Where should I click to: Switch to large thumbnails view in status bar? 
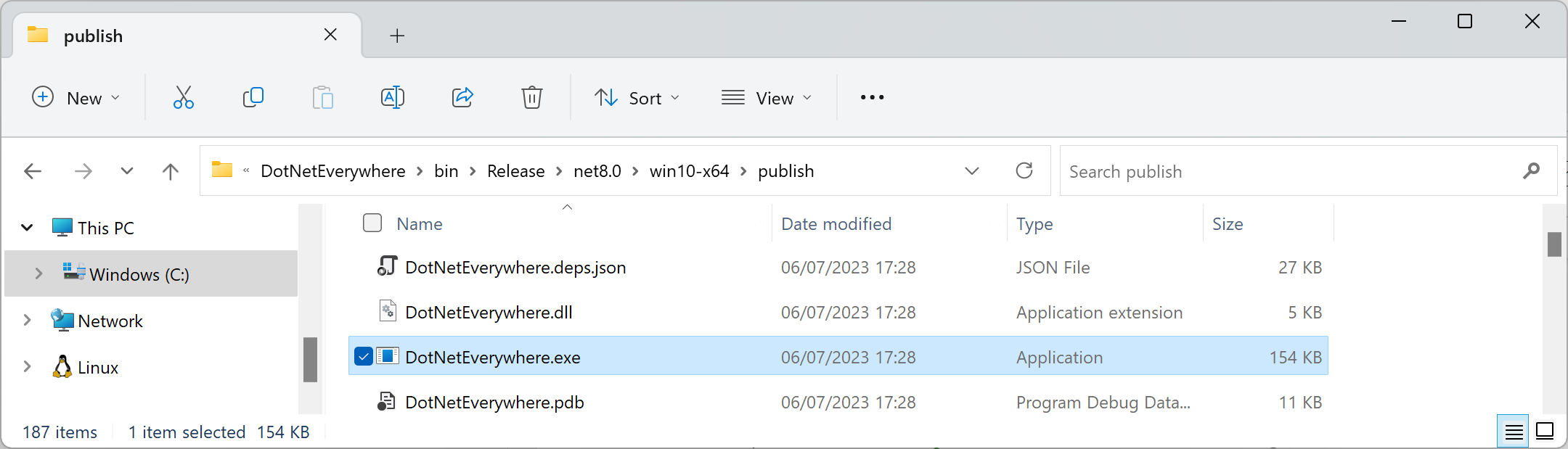tap(1545, 432)
